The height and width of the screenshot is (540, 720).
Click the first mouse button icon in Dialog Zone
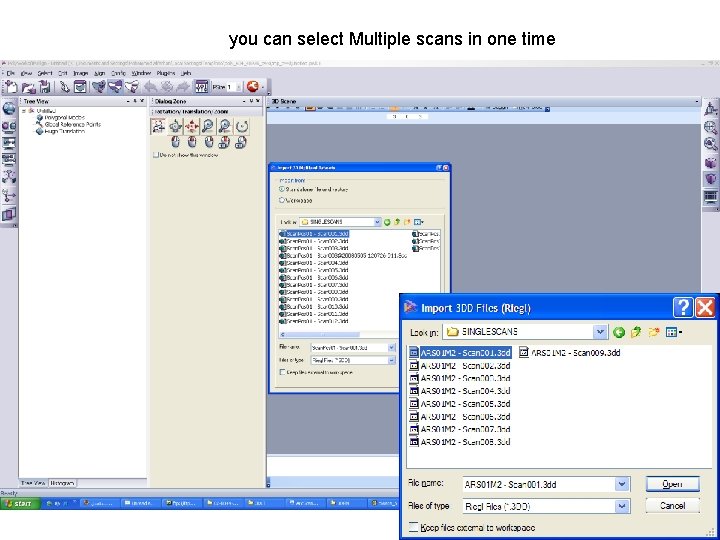point(175,142)
